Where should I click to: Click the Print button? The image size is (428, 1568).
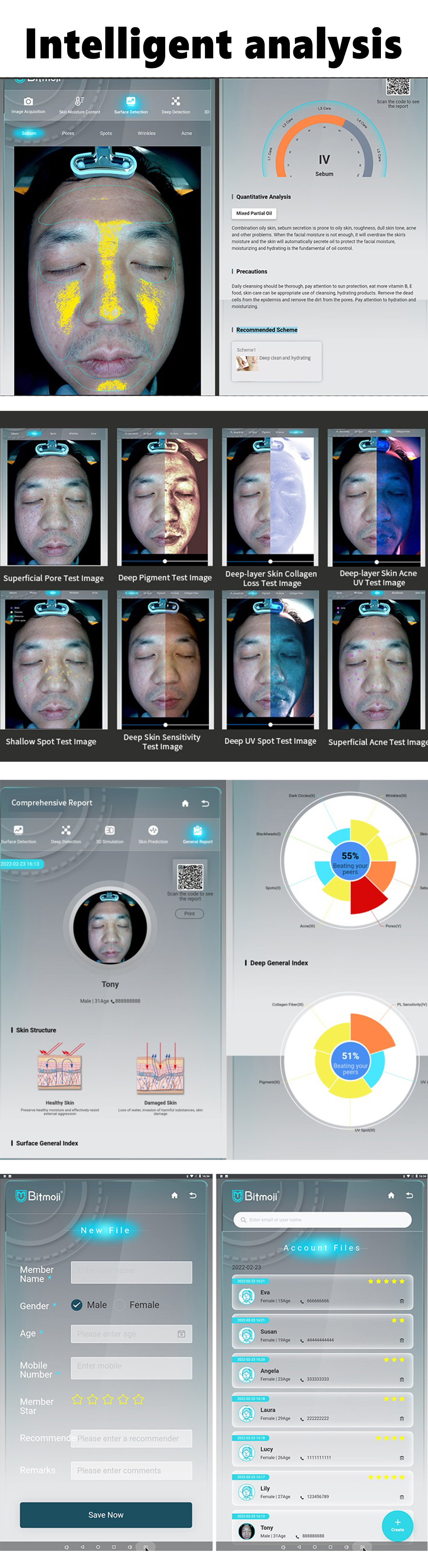[x=189, y=914]
